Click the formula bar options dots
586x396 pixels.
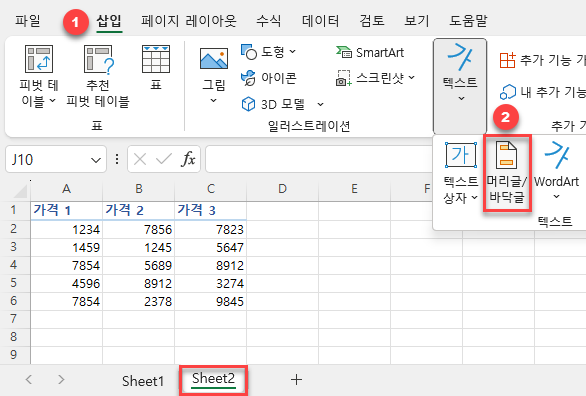(x=117, y=160)
